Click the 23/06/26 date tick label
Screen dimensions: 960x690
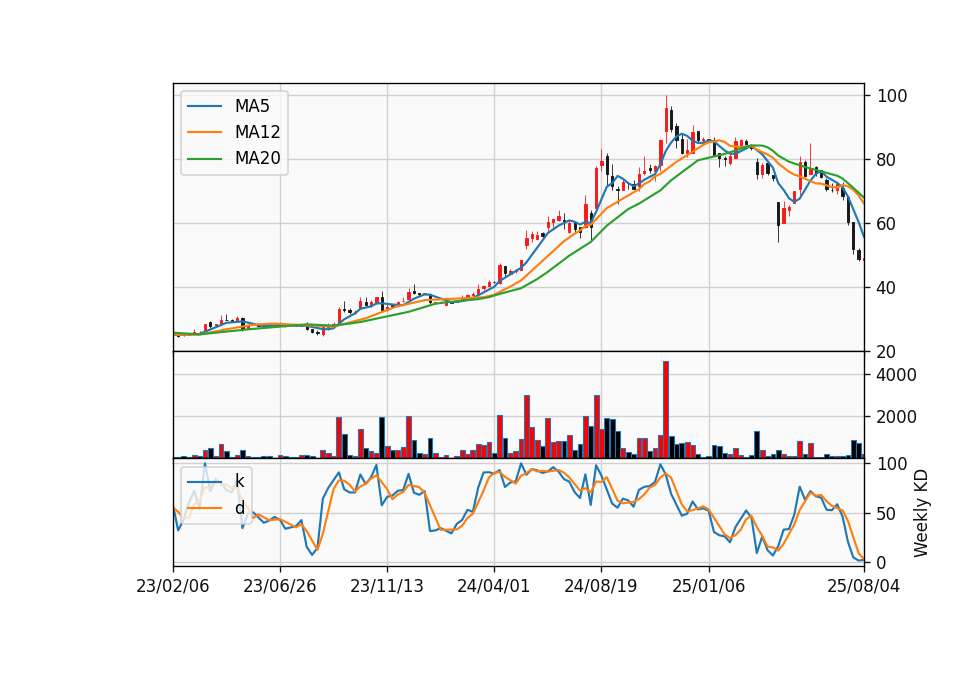coord(280,586)
